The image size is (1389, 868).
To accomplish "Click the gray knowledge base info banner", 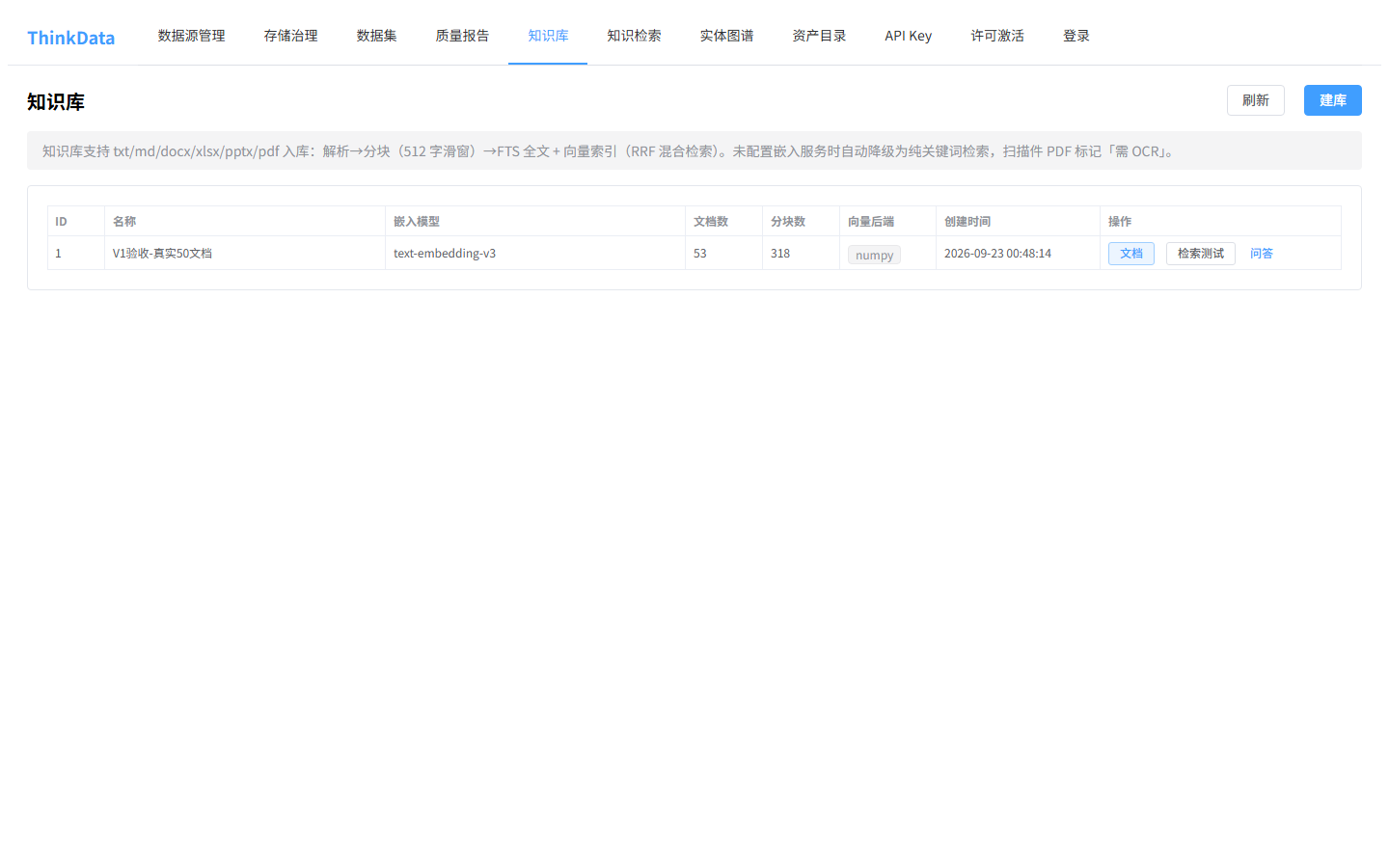I will tap(694, 150).
